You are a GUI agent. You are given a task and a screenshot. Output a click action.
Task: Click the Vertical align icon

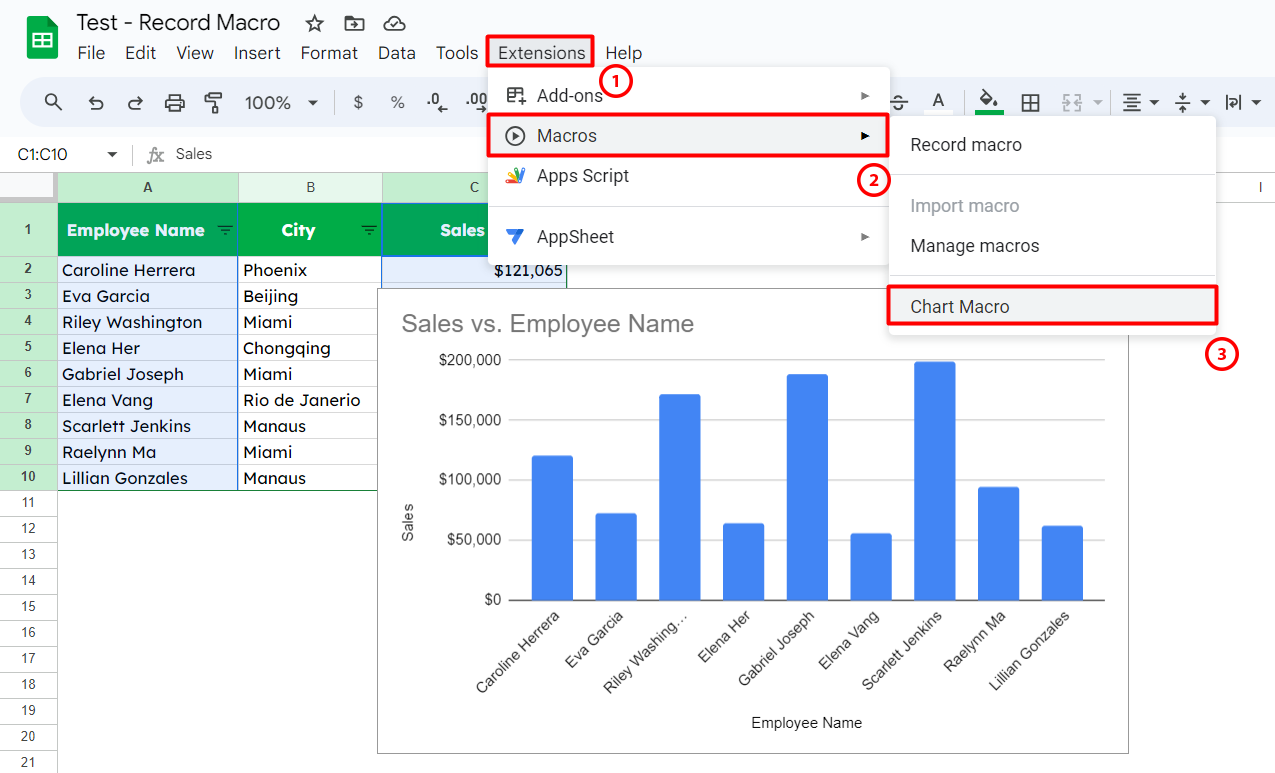tap(1183, 102)
